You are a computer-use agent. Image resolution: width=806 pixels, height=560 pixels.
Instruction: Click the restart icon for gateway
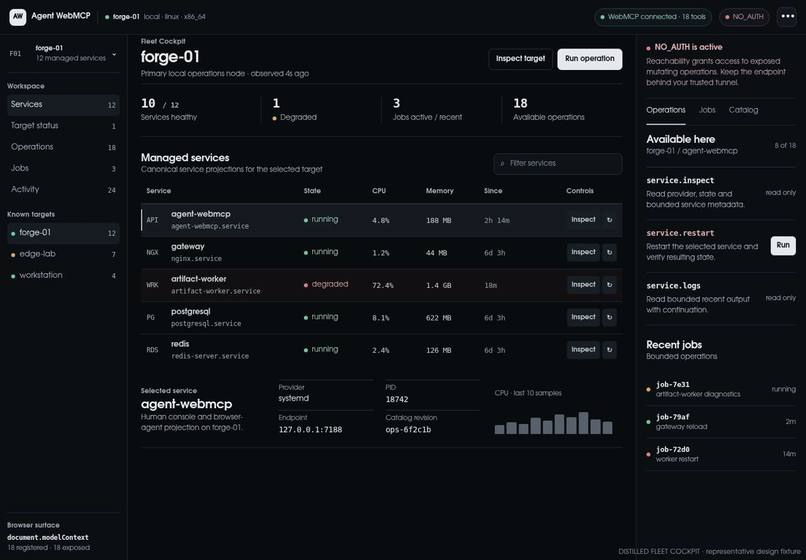tap(610, 252)
